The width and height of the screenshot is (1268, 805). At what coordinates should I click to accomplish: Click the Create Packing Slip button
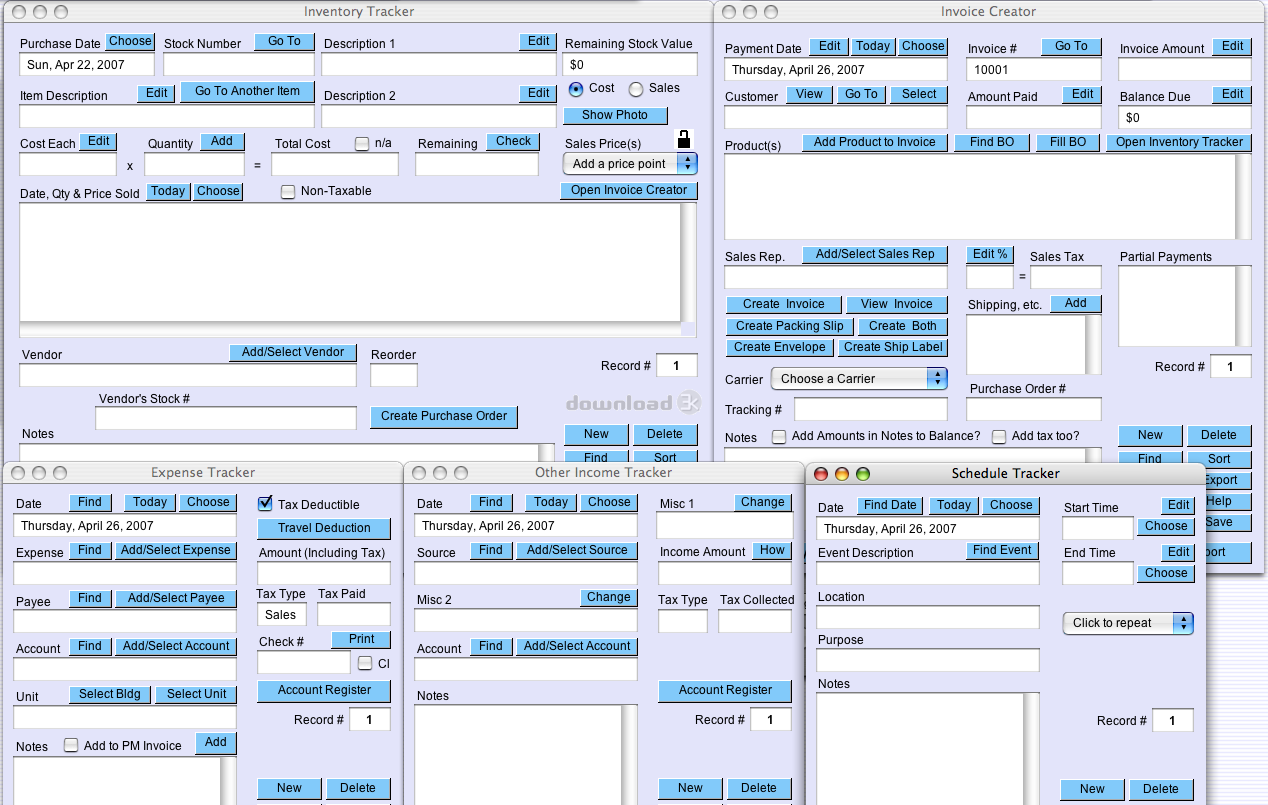tap(789, 326)
